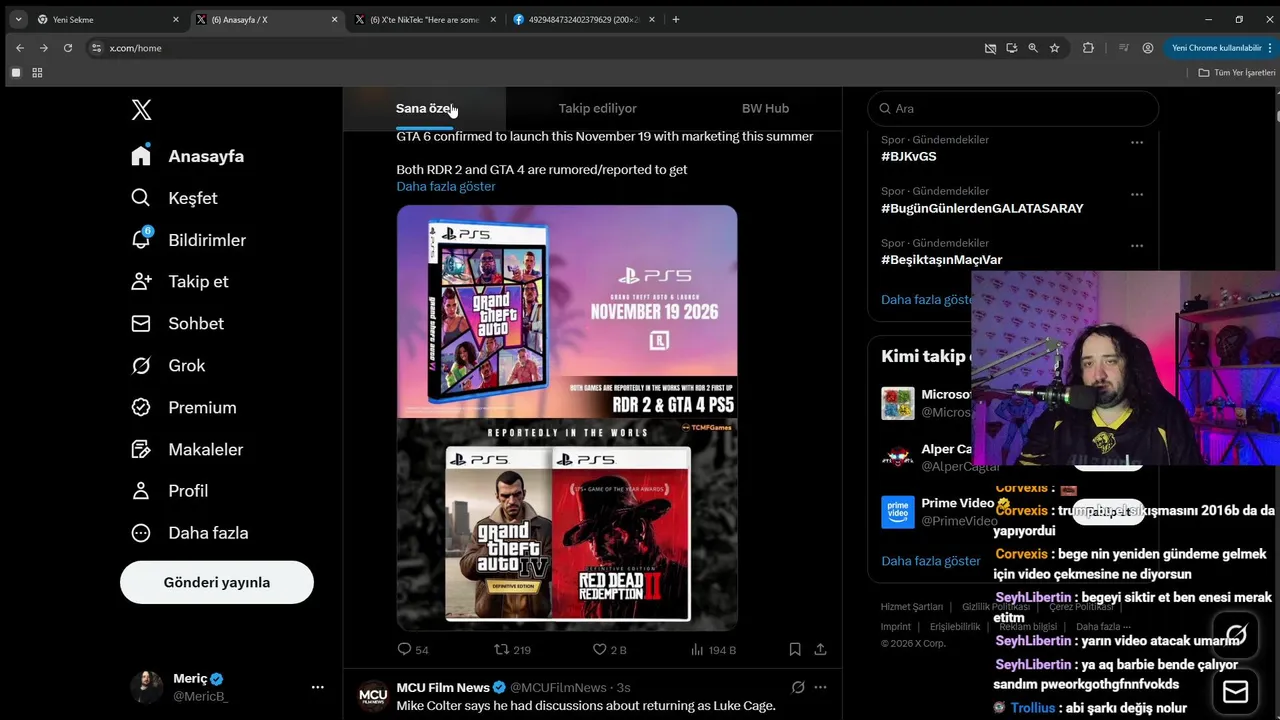Image resolution: width=1280 pixels, height=720 pixels.
Task: Open #BeşiktaşınMaçıVar trending hashtag
Action: (x=942, y=259)
